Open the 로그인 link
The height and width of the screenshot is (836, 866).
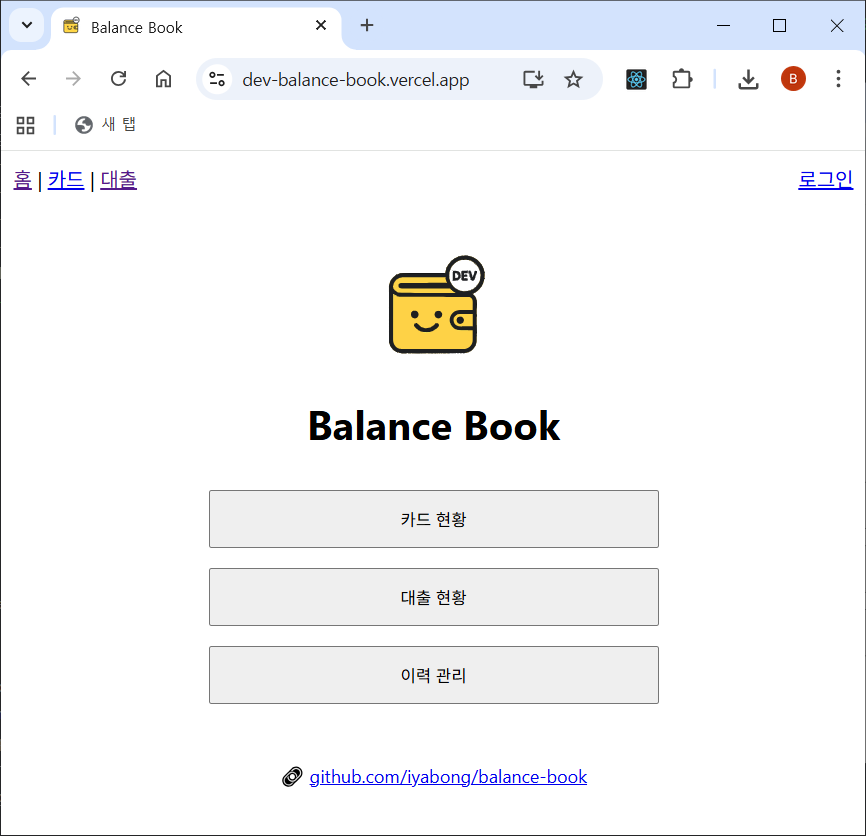coord(825,180)
